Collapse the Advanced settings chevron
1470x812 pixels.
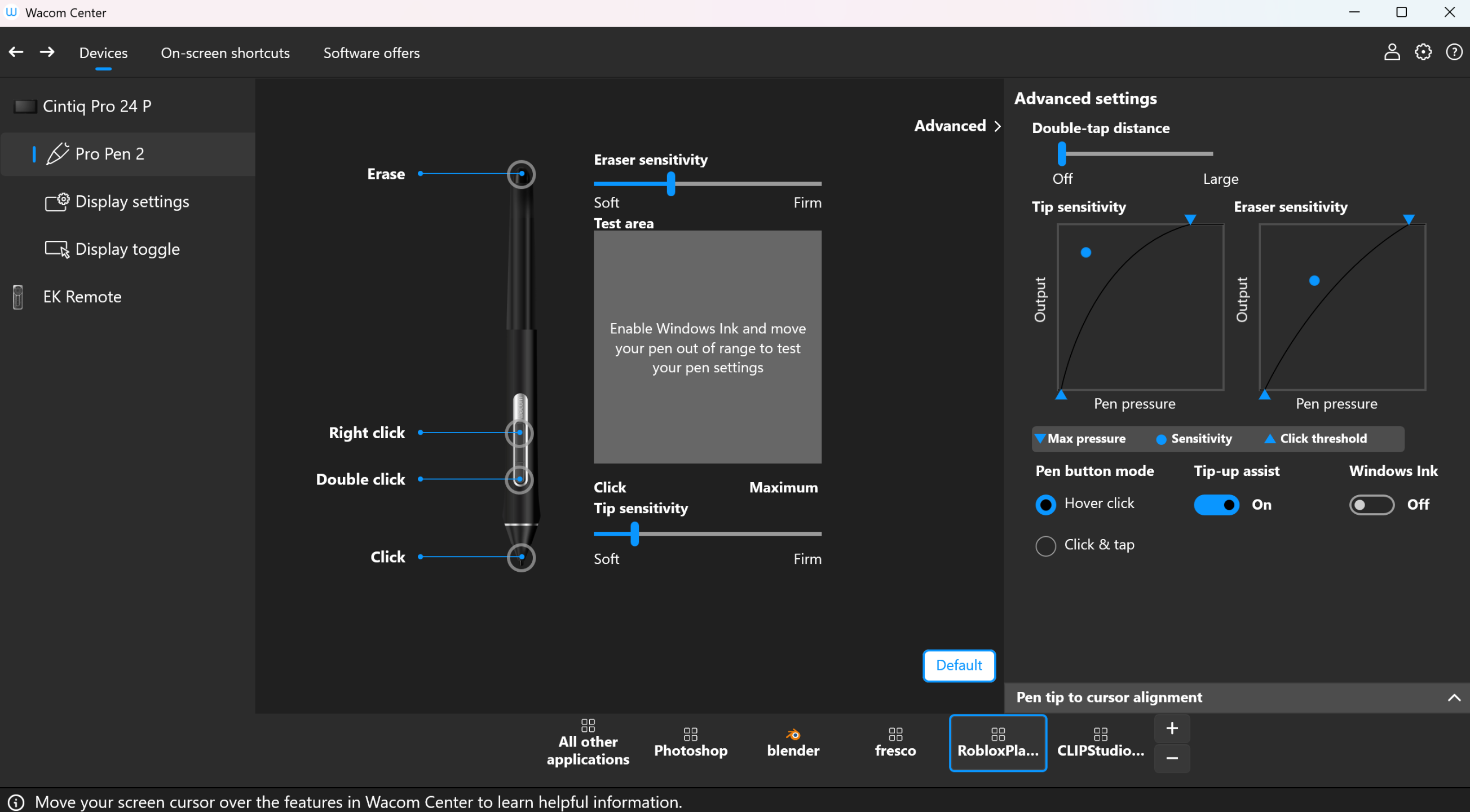pyautogui.click(x=997, y=126)
